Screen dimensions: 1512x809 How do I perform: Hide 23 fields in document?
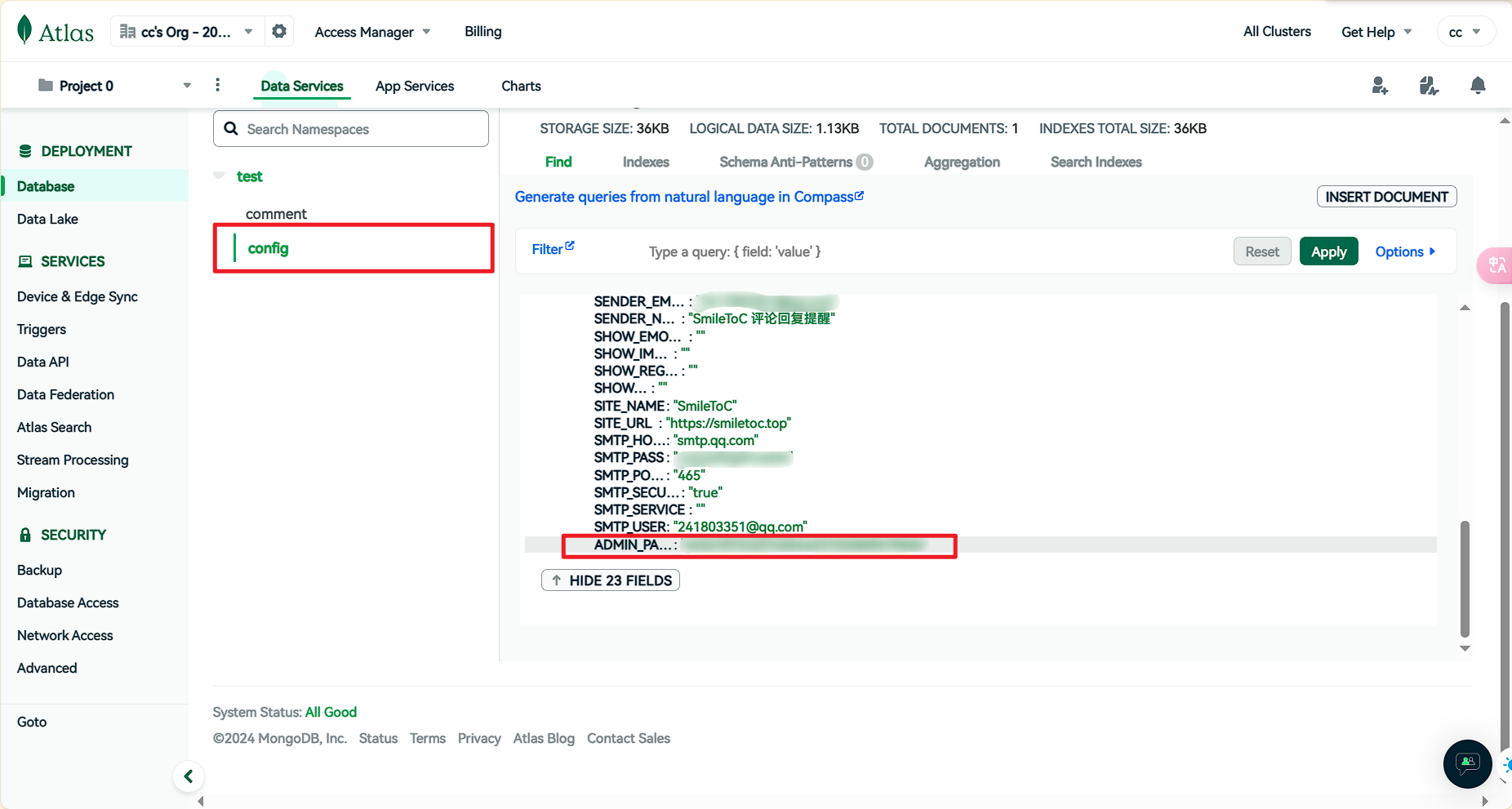click(x=611, y=580)
